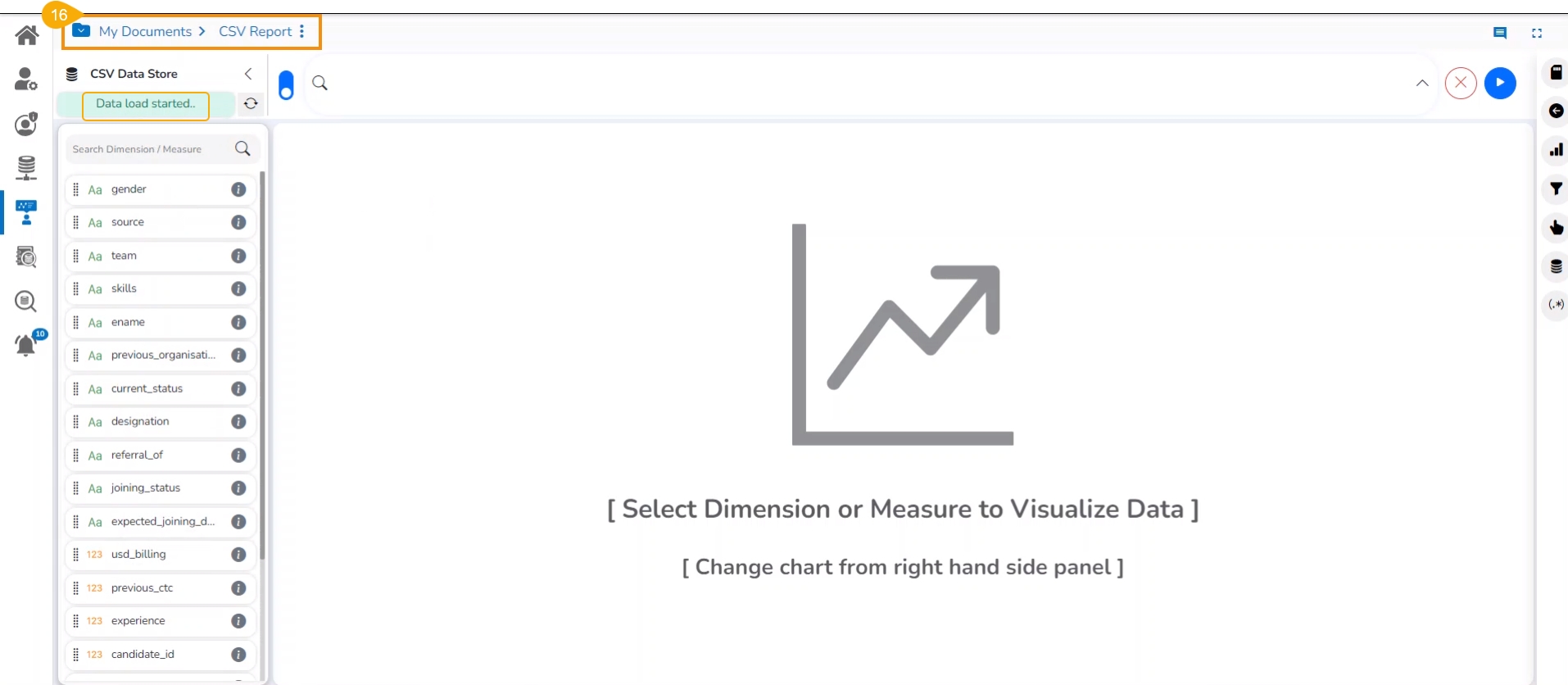Click the back arrow circle icon
Image resolution: width=1568 pixels, height=685 pixels.
tap(1556, 111)
